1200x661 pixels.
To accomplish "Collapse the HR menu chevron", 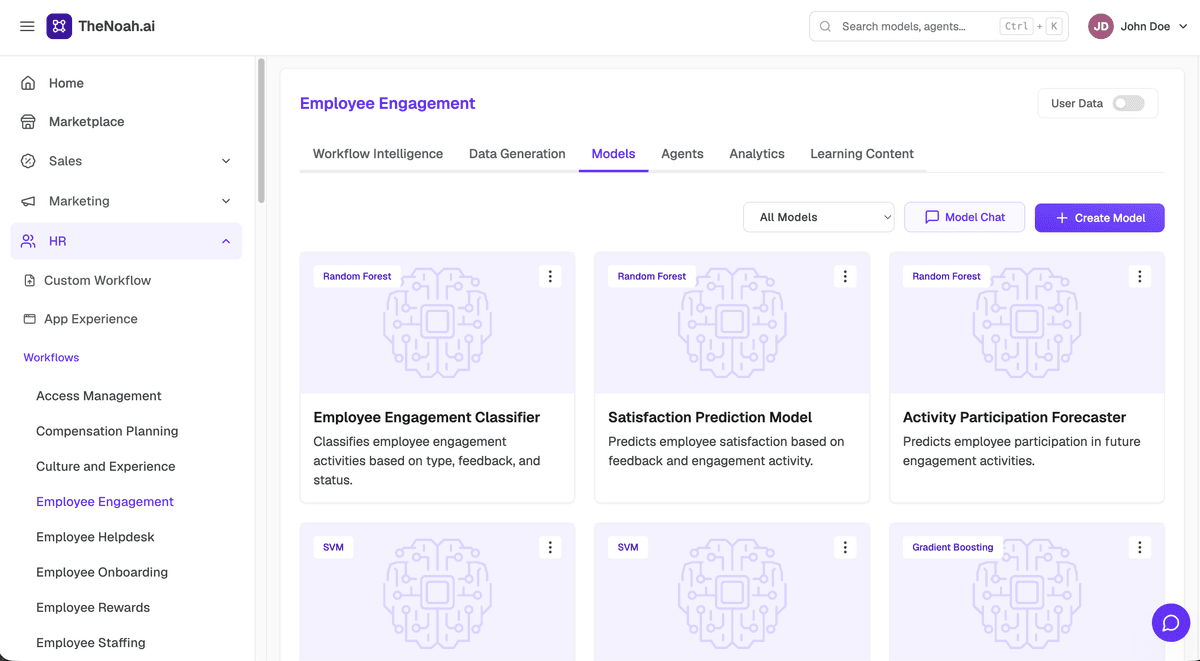I will [x=226, y=241].
